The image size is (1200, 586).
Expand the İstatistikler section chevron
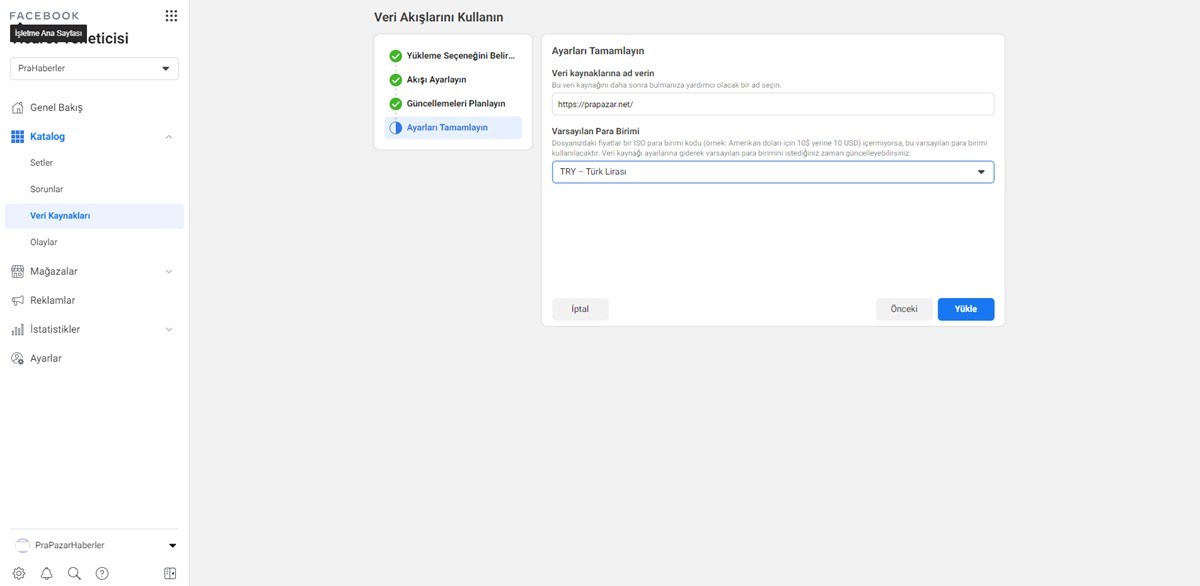point(168,330)
